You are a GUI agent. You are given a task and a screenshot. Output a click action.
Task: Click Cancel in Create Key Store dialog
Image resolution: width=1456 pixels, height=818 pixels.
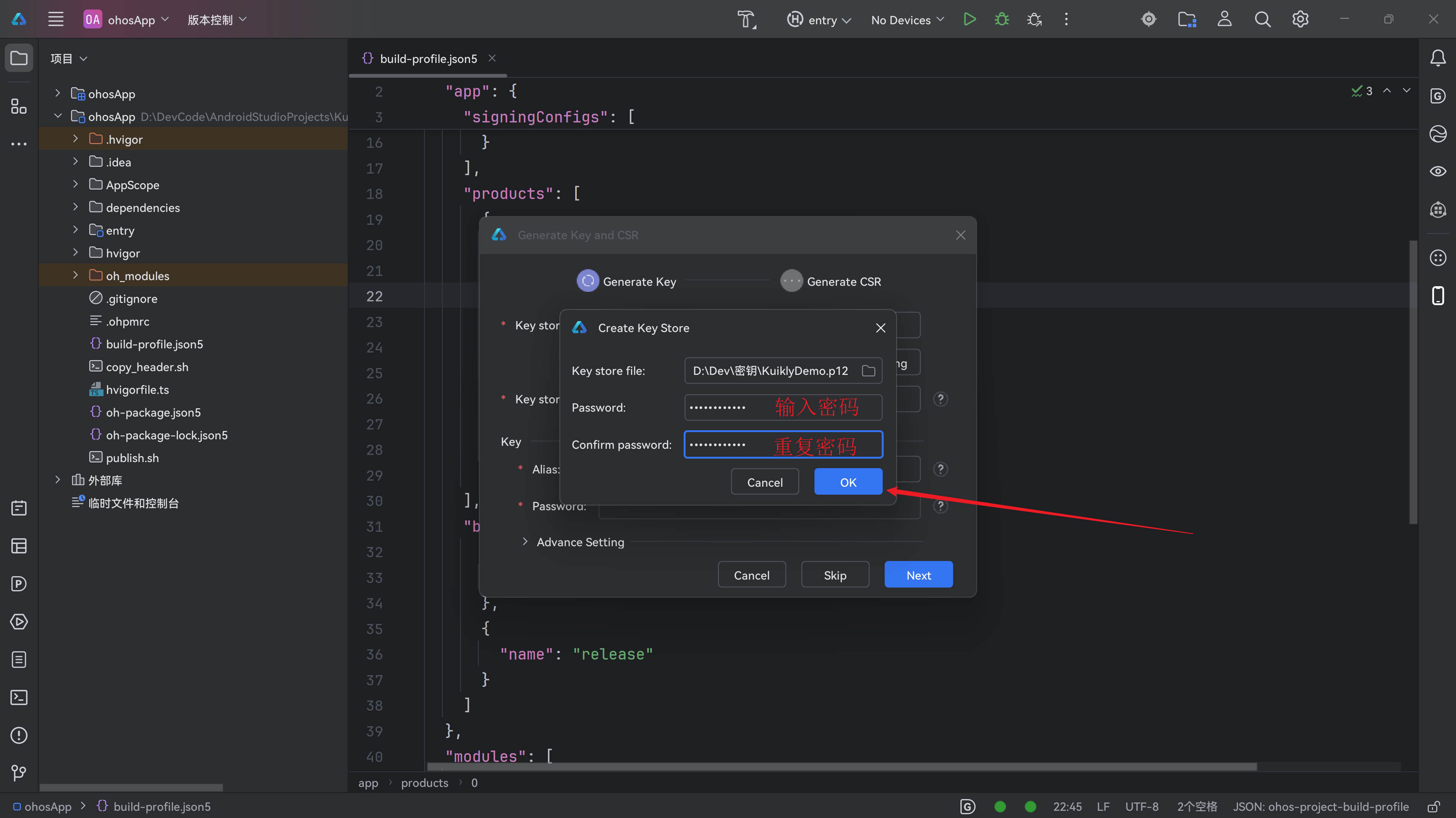click(x=764, y=482)
